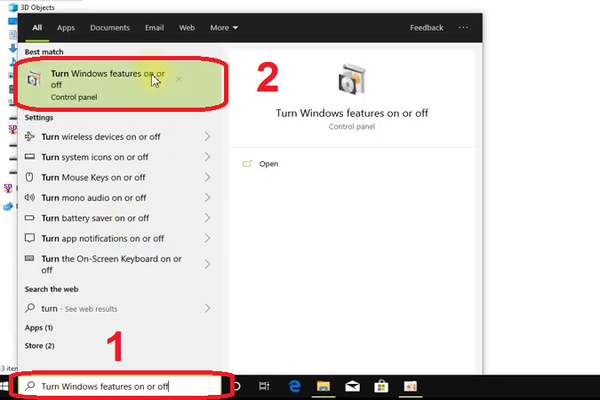The image size is (600, 400).
Task: Click the keyboard icon beside On-Screen Keyboard
Action: [x=29, y=258]
